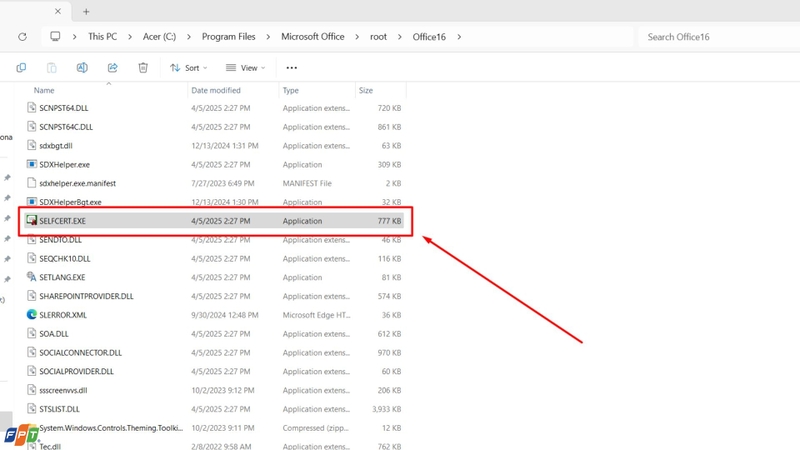
Task: Click the Paste icon in toolbar
Action: (52, 68)
